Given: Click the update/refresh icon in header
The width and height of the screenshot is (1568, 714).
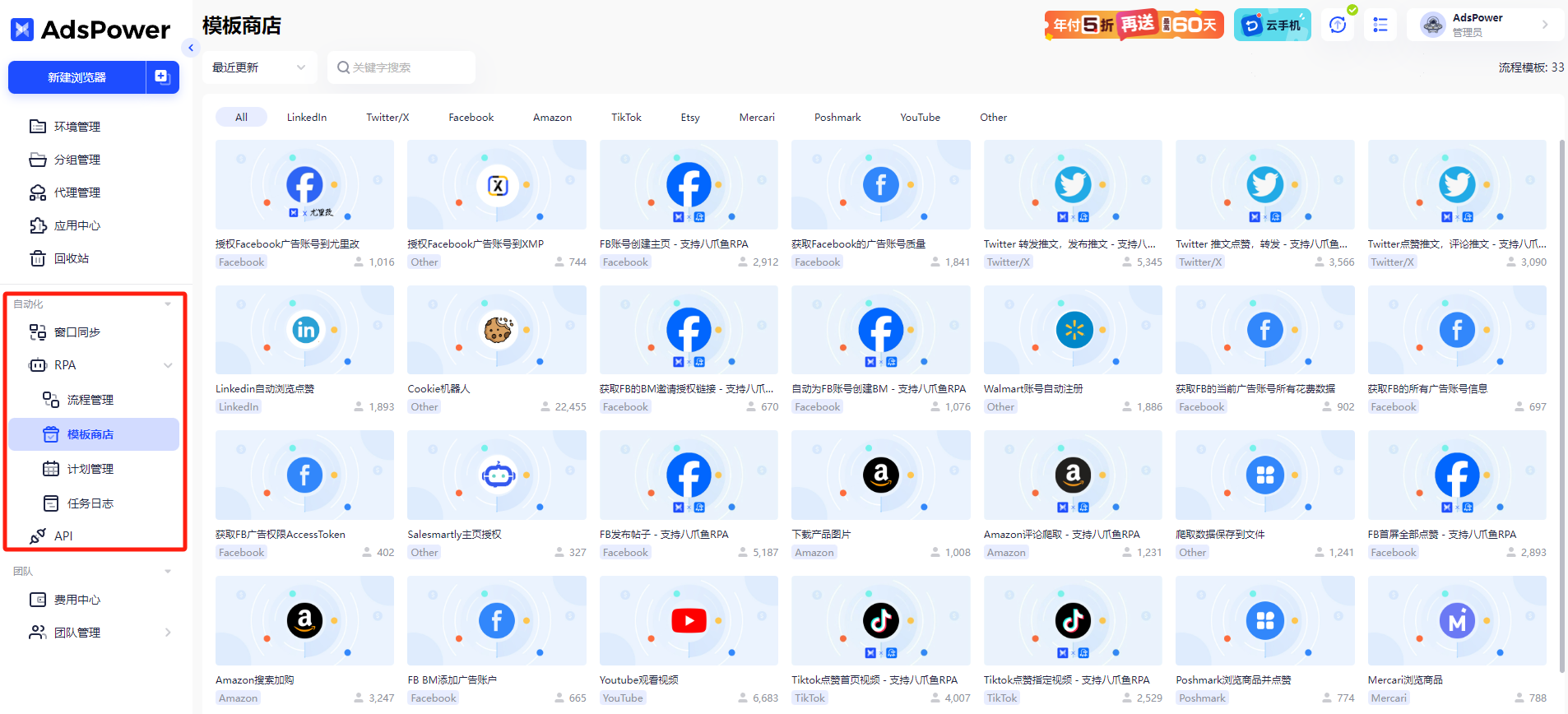Looking at the screenshot, I should click(x=1338, y=25).
